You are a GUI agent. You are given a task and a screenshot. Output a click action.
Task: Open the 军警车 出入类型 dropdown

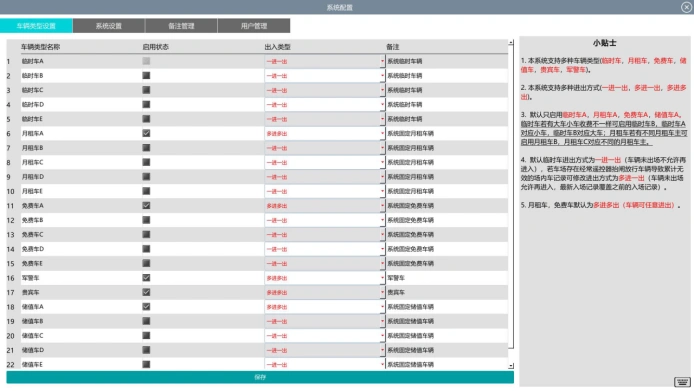coord(382,278)
